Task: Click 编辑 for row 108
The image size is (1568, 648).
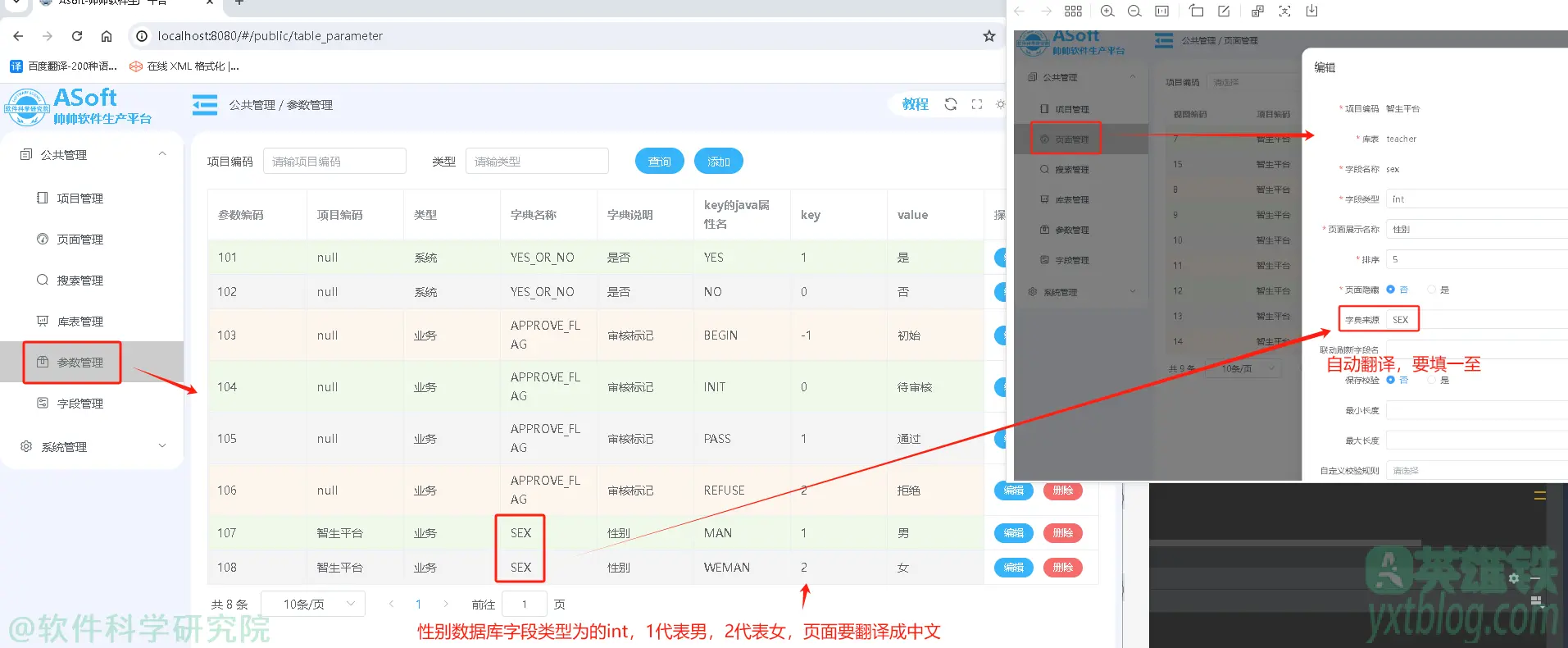Action: pos(1014,568)
